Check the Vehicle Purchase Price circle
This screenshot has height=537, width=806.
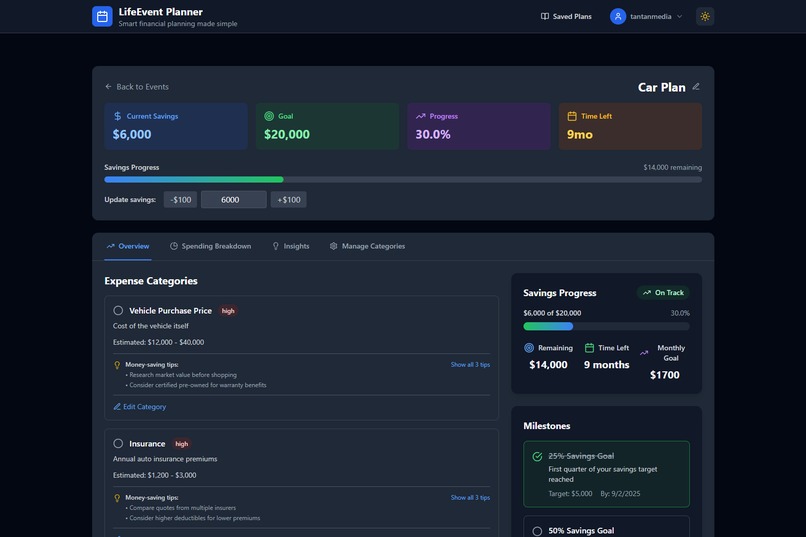pos(118,310)
